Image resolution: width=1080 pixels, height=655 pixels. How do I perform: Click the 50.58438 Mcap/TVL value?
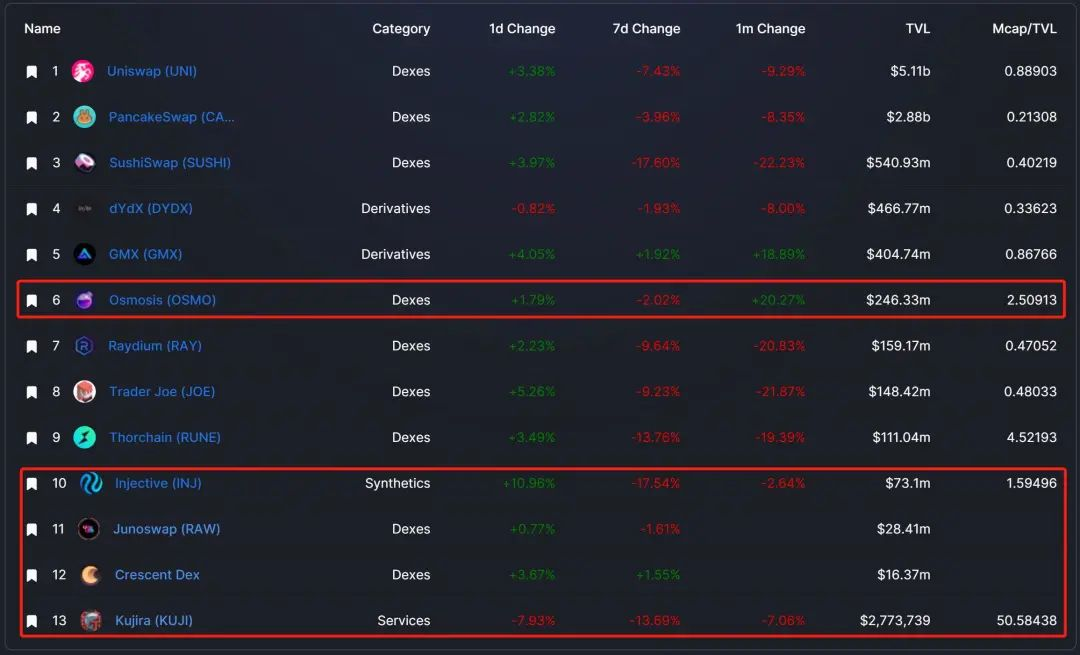click(1026, 621)
